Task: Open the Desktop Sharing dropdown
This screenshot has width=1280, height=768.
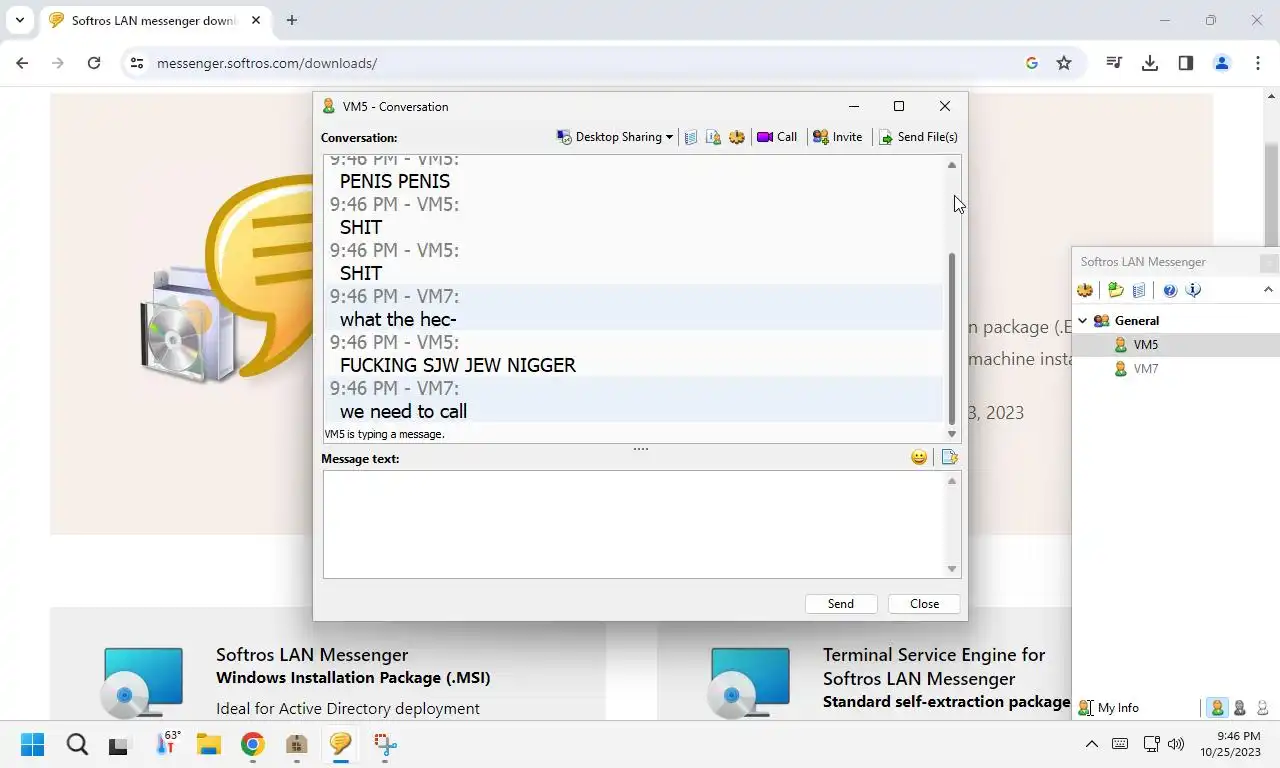Action: click(x=615, y=137)
